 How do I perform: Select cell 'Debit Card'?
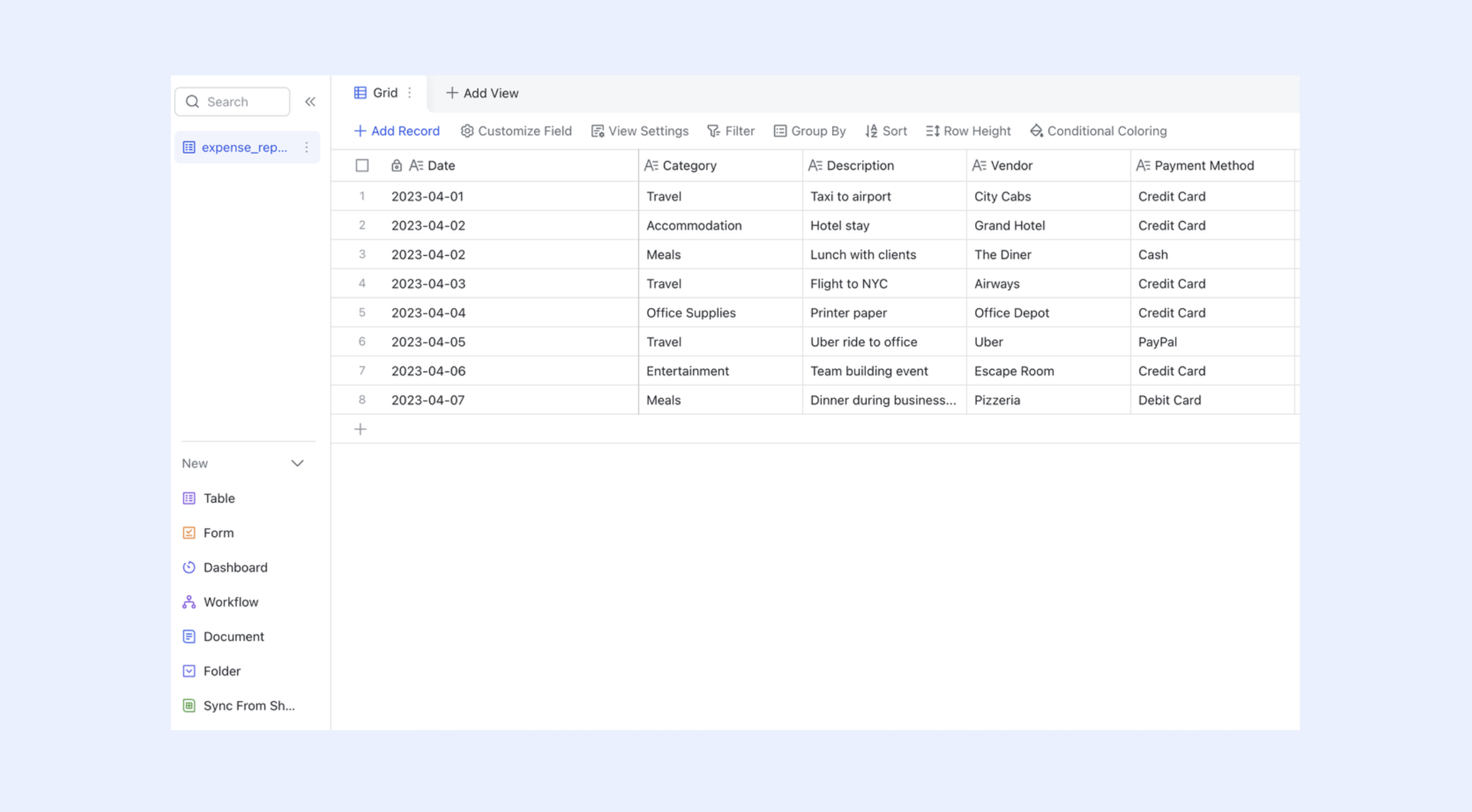[x=1212, y=400]
